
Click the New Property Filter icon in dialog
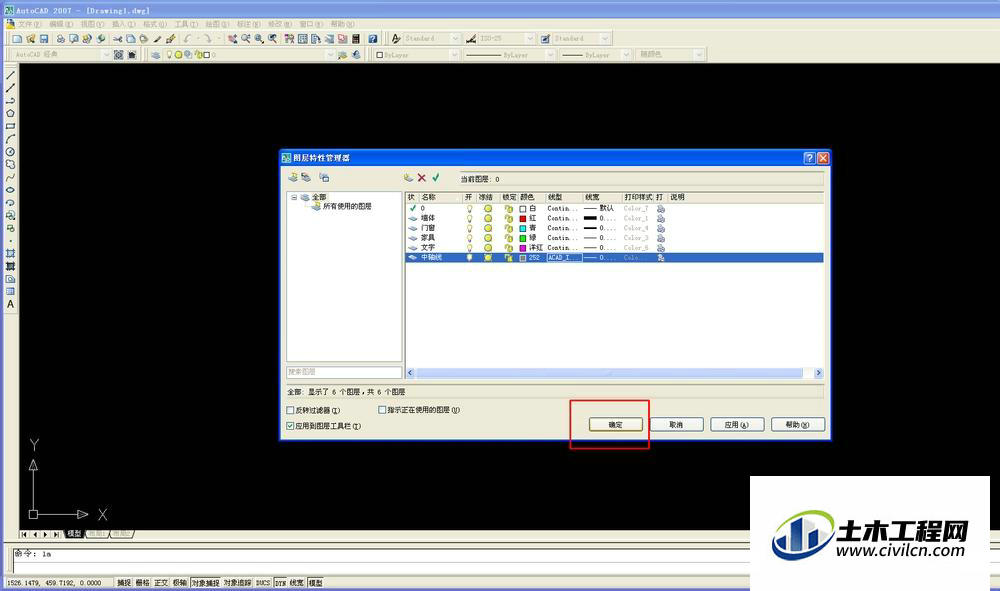293,177
